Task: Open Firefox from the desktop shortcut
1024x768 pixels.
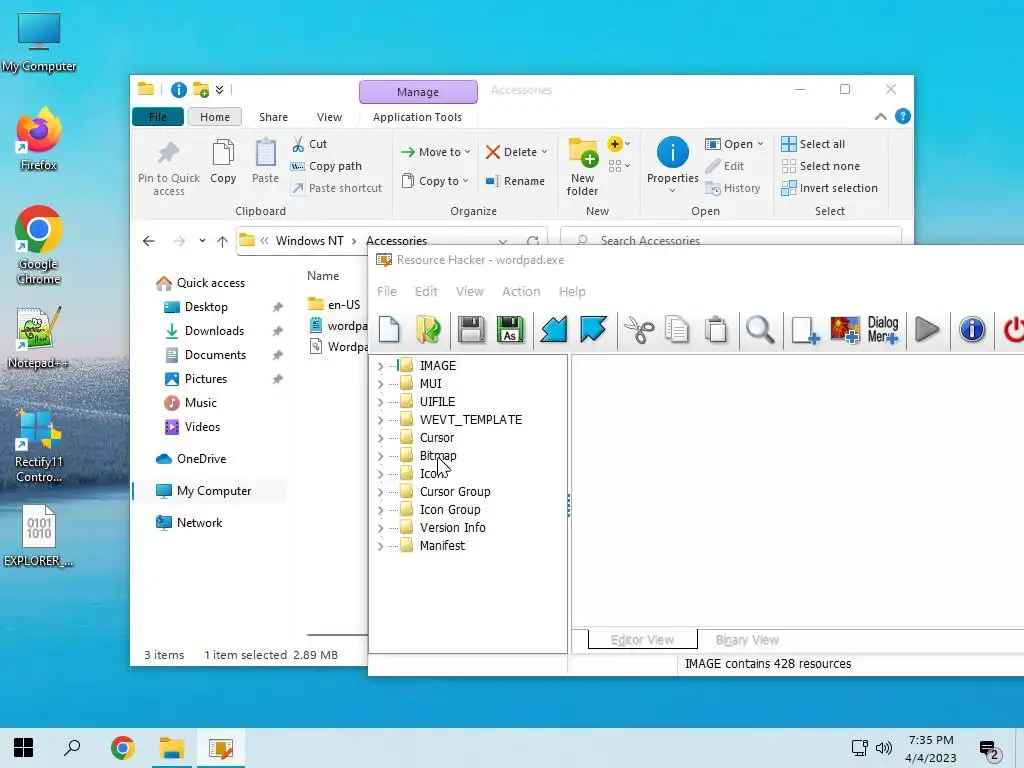Action: click(39, 140)
